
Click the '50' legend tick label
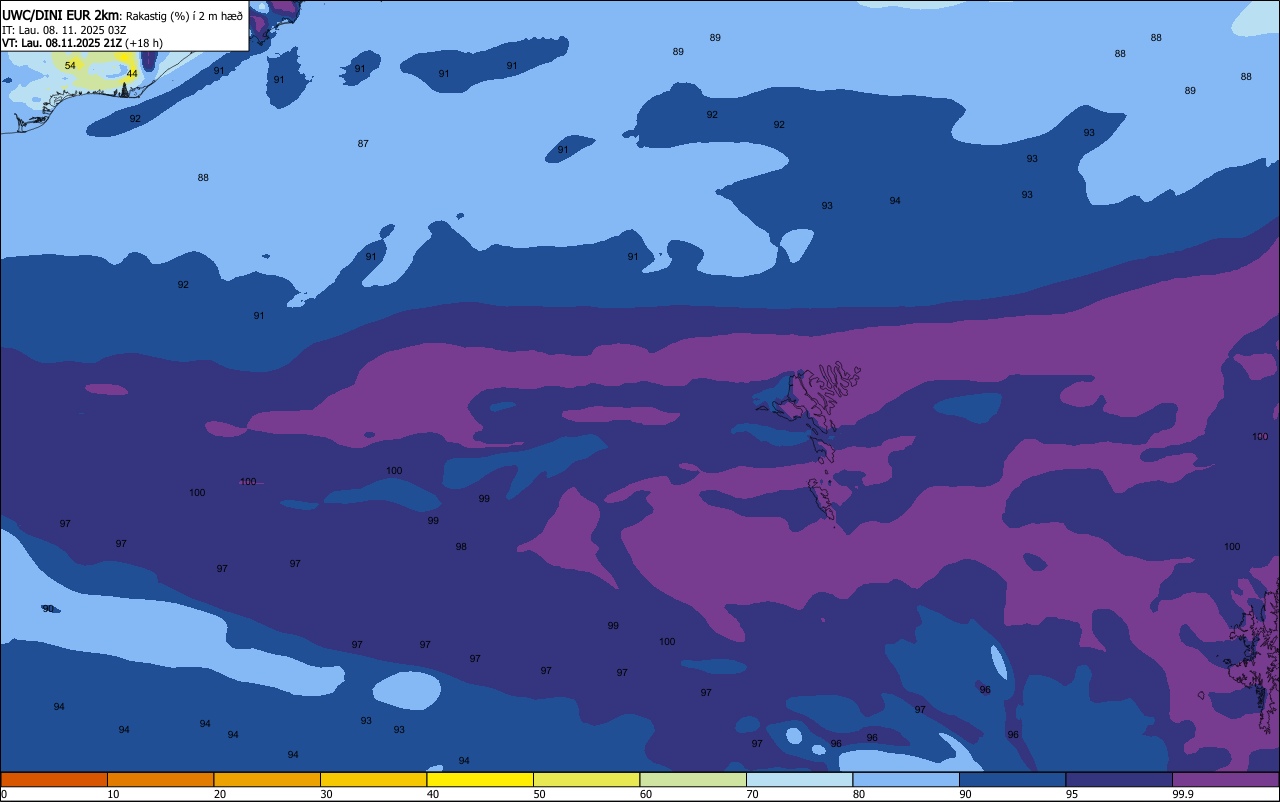click(x=540, y=794)
